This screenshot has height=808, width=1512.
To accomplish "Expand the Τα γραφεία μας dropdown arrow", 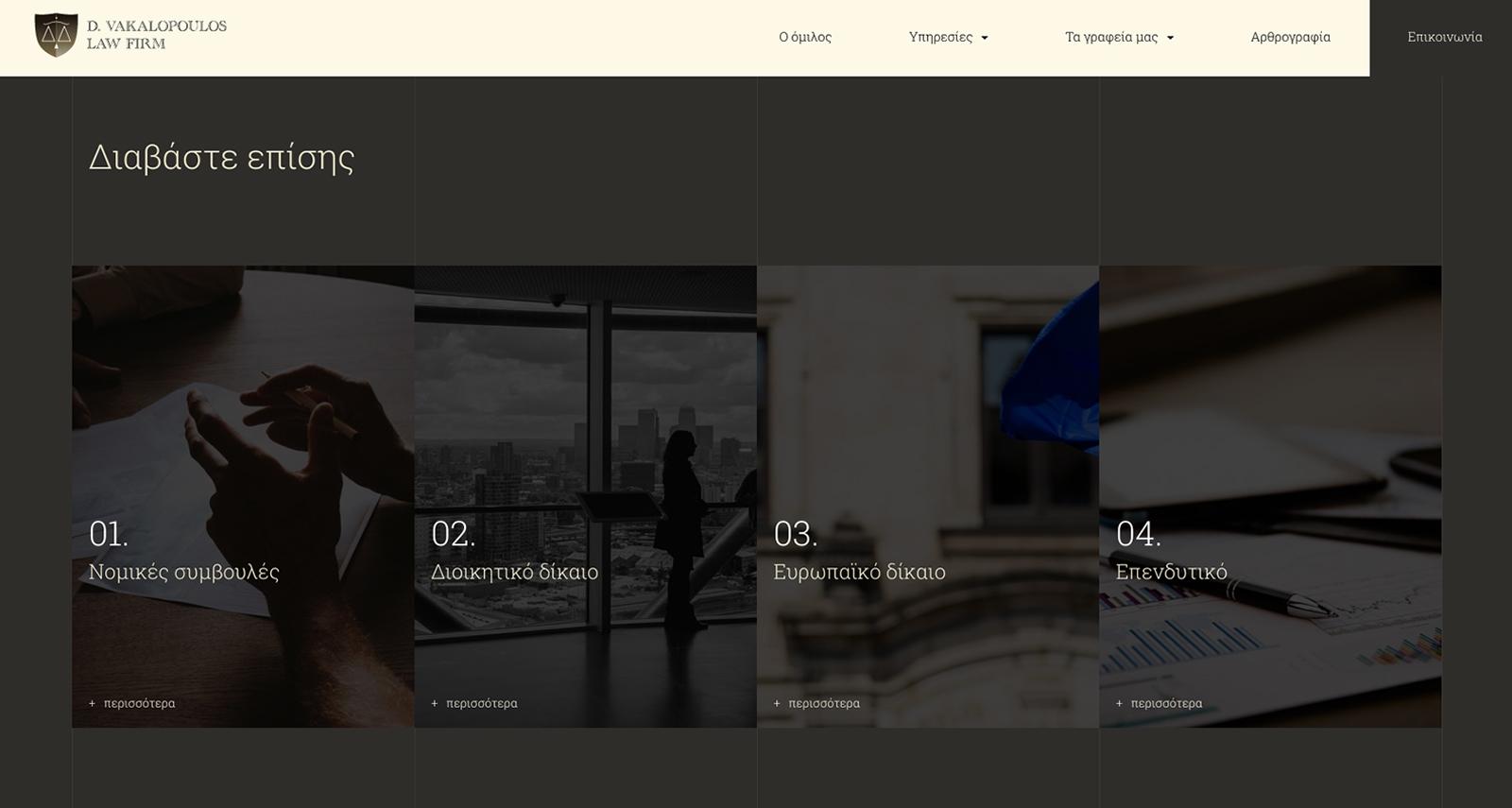I will point(1170,39).
